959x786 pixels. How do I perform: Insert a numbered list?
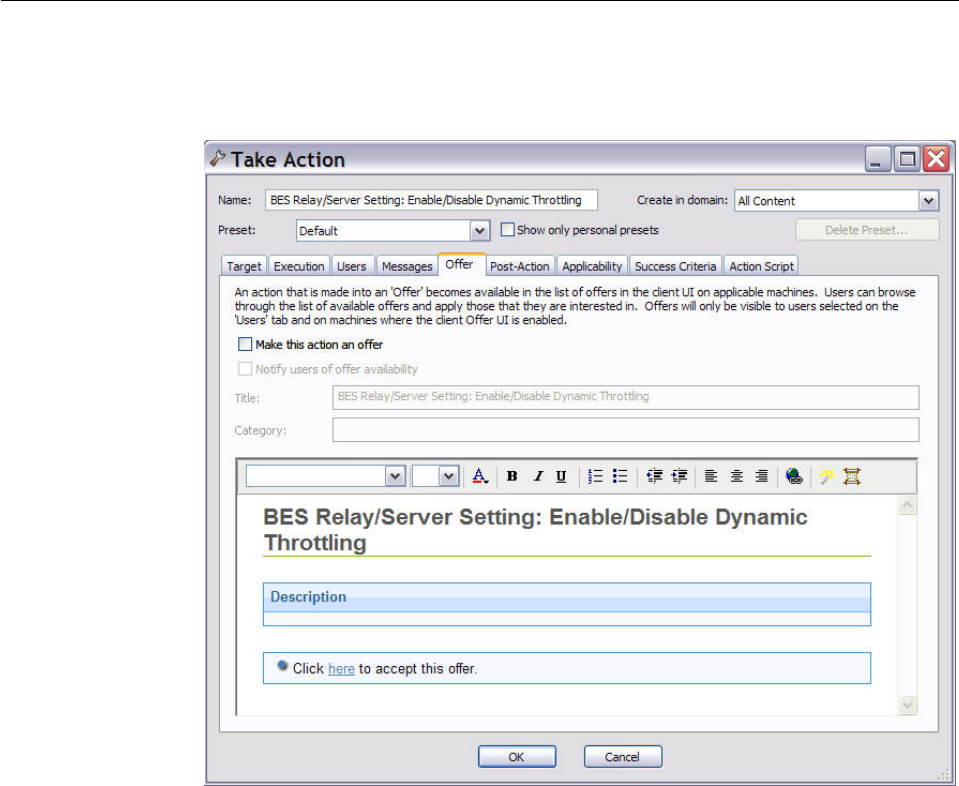point(595,476)
